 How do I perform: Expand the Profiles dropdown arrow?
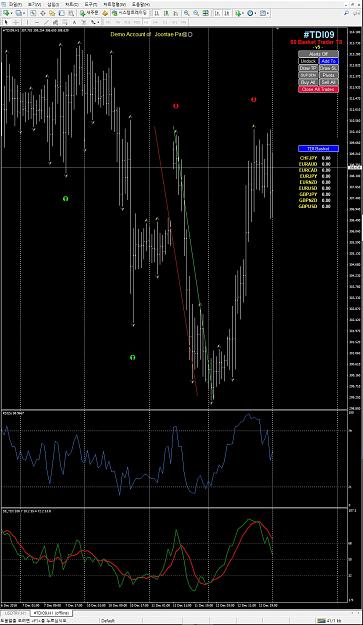pyautogui.click(x=24, y=13)
